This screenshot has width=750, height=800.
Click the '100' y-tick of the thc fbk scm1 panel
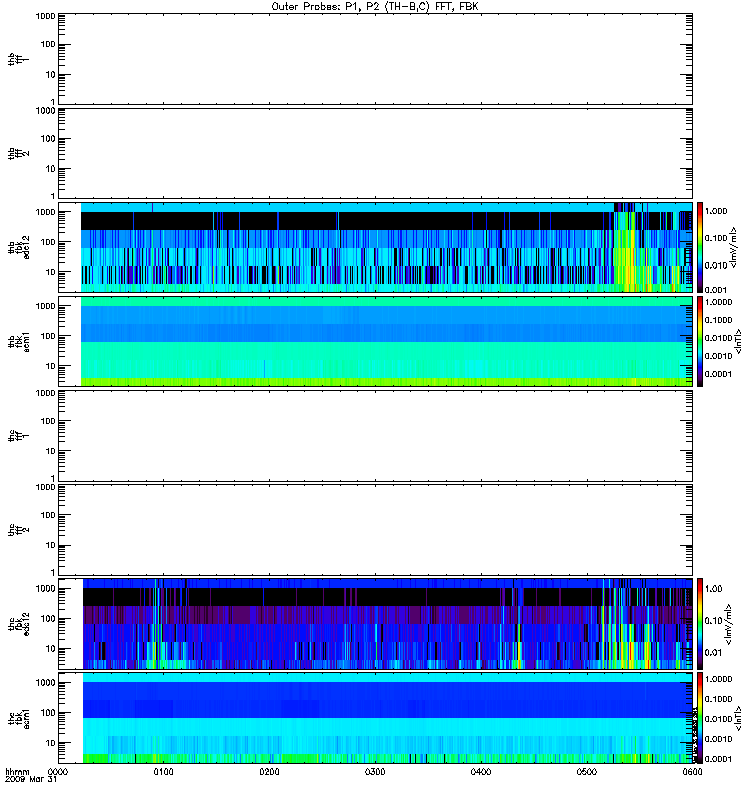tap(48, 713)
